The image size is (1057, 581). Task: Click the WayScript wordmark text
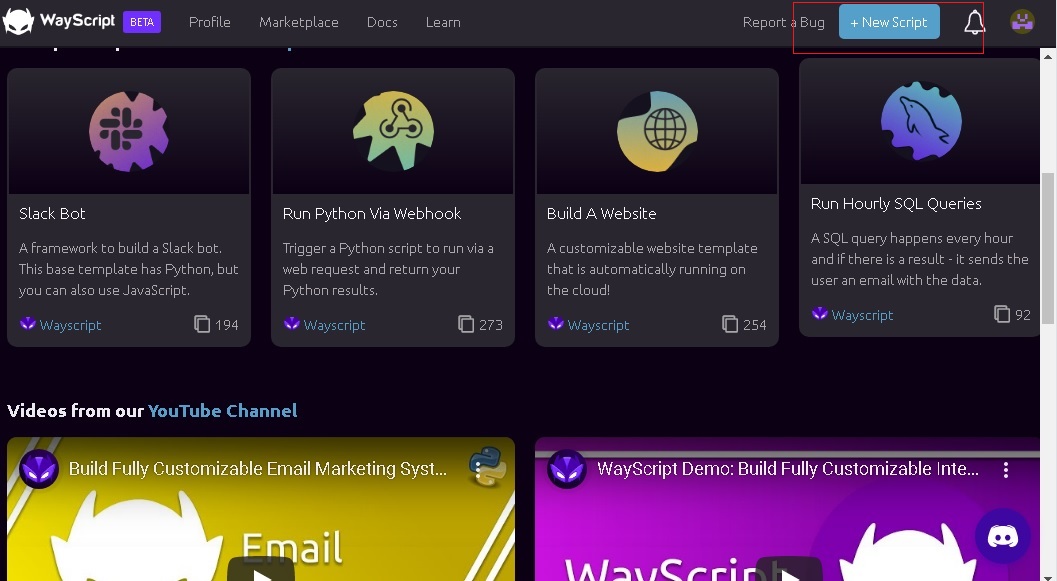(x=78, y=21)
